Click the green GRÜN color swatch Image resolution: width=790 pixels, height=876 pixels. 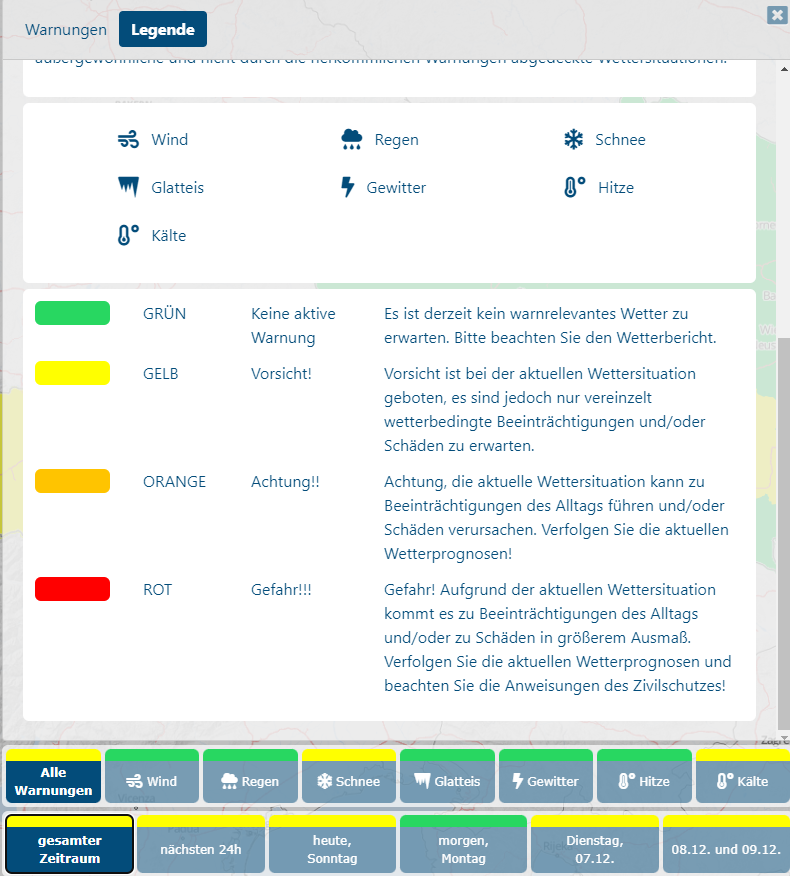point(73,313)
